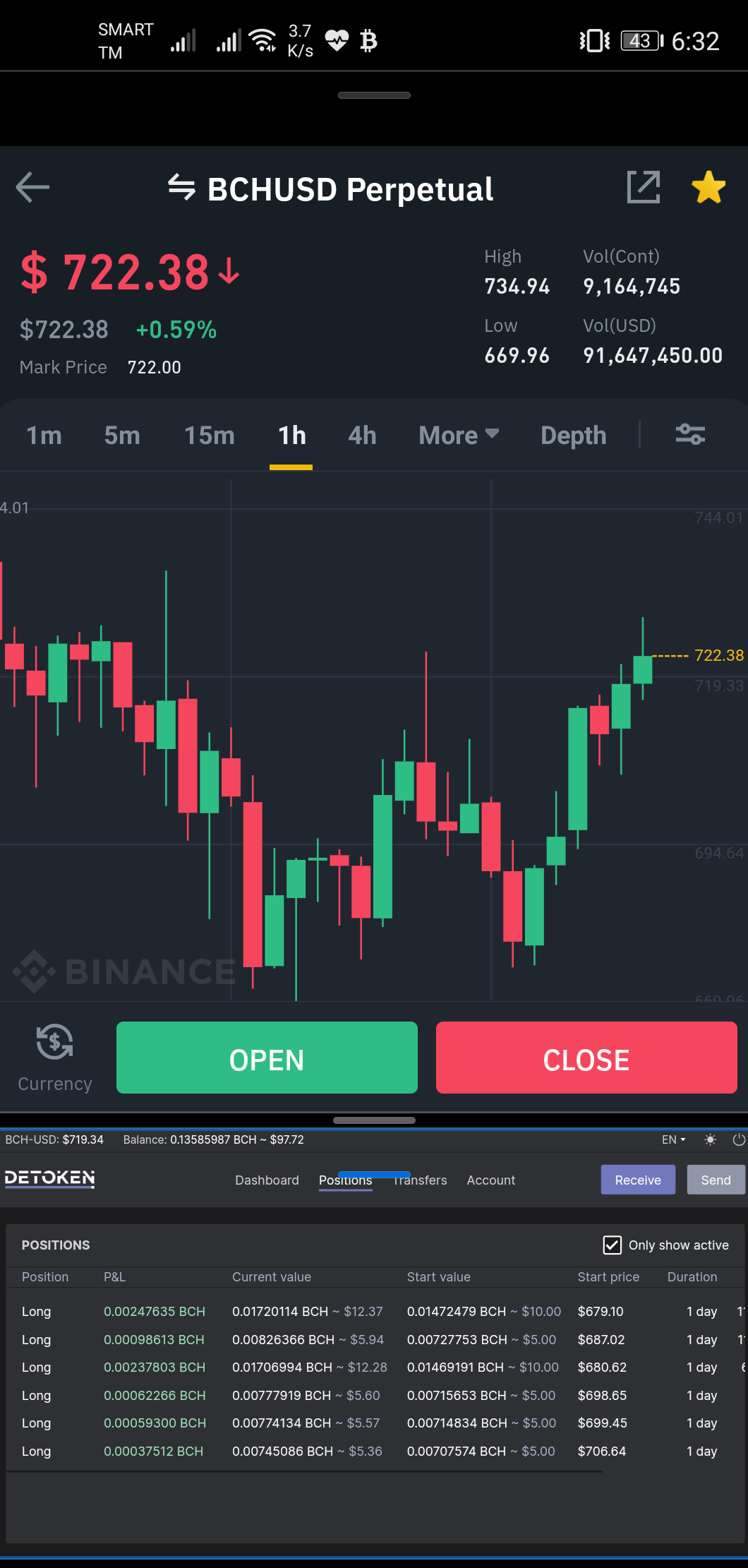Tap the swap arrows icon beside BCHUSD Perpetual

[x=181, y=188]
